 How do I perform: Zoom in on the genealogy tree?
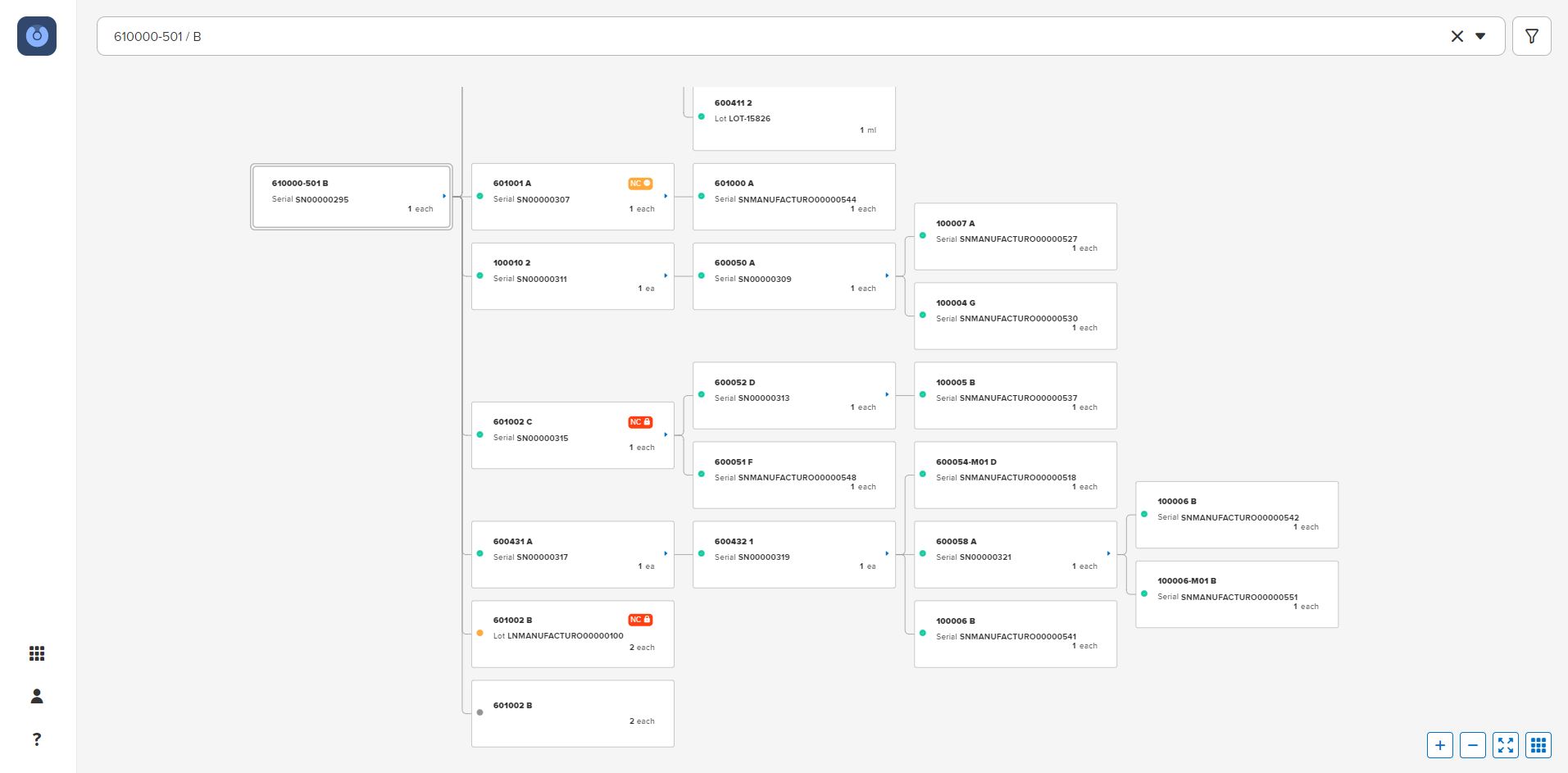point(1440,745)
